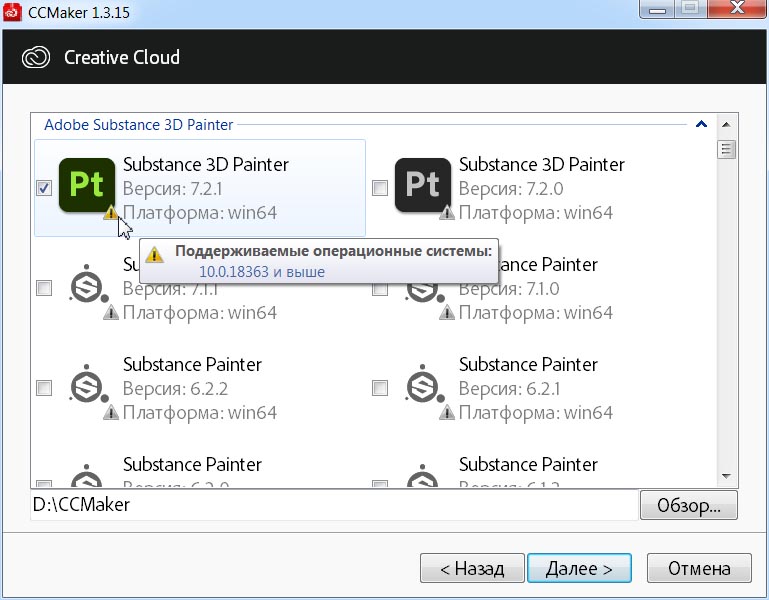This screenshot has height=600, width=769.
Task: Click warning triangle beside version 7.1.0 platform
Action: click(x=447, y=313)
